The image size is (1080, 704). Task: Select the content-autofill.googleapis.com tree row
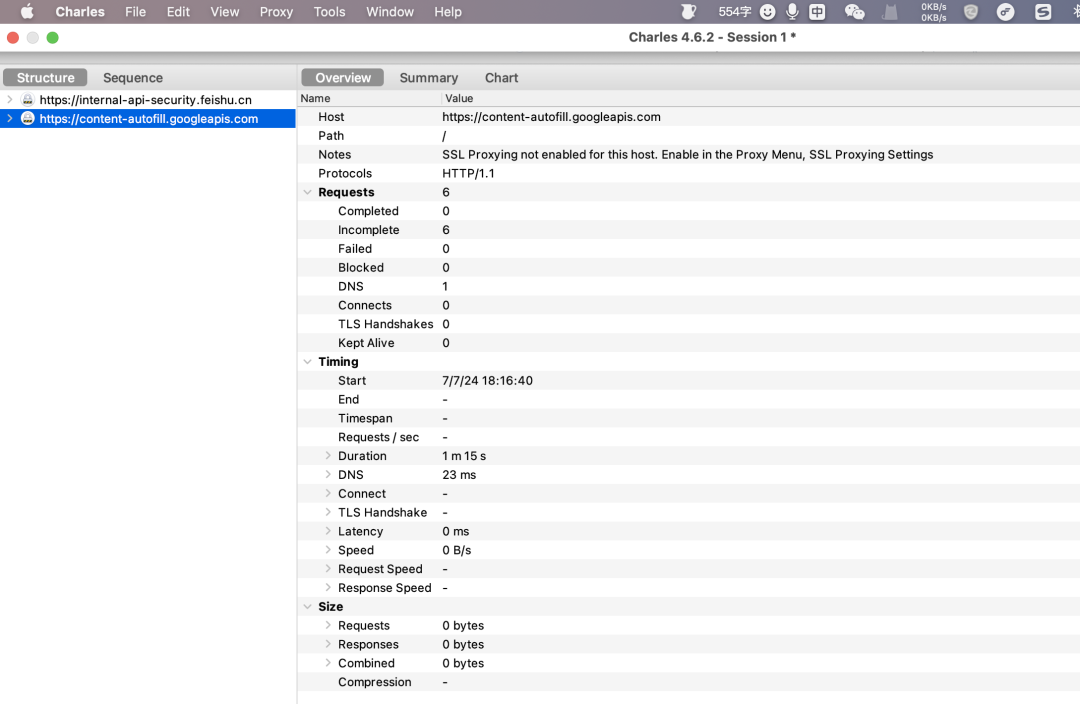(x=148, y=118)
